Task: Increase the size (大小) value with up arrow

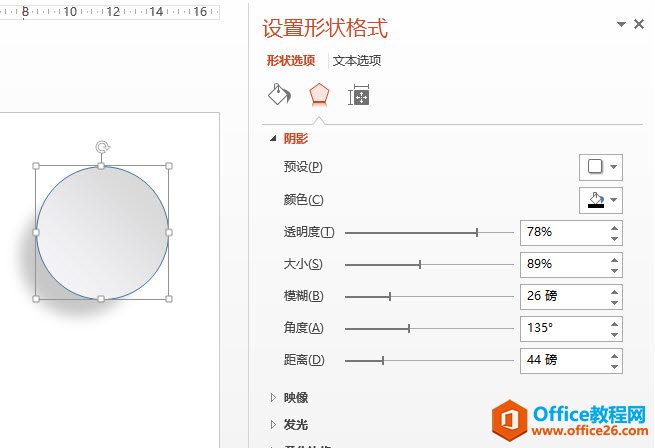Action: coord(614,259)
